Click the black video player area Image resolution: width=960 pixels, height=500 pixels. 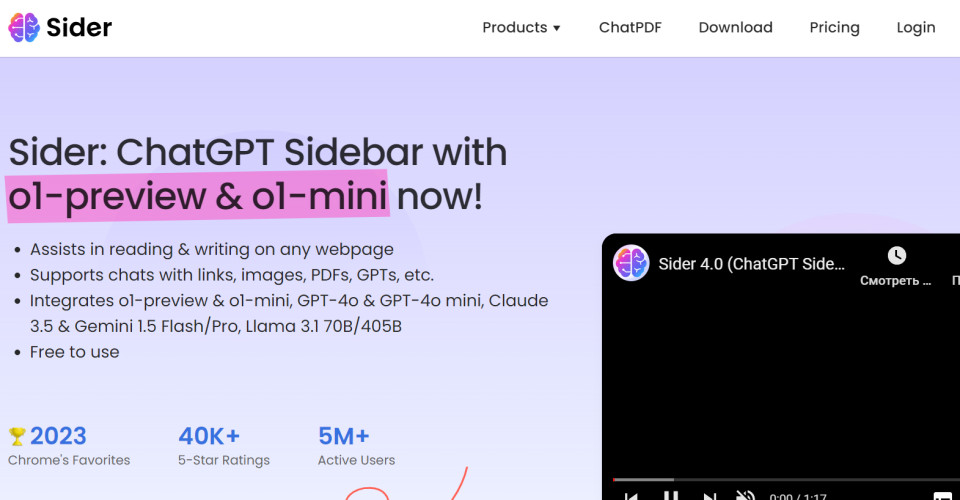coord(780,380)
